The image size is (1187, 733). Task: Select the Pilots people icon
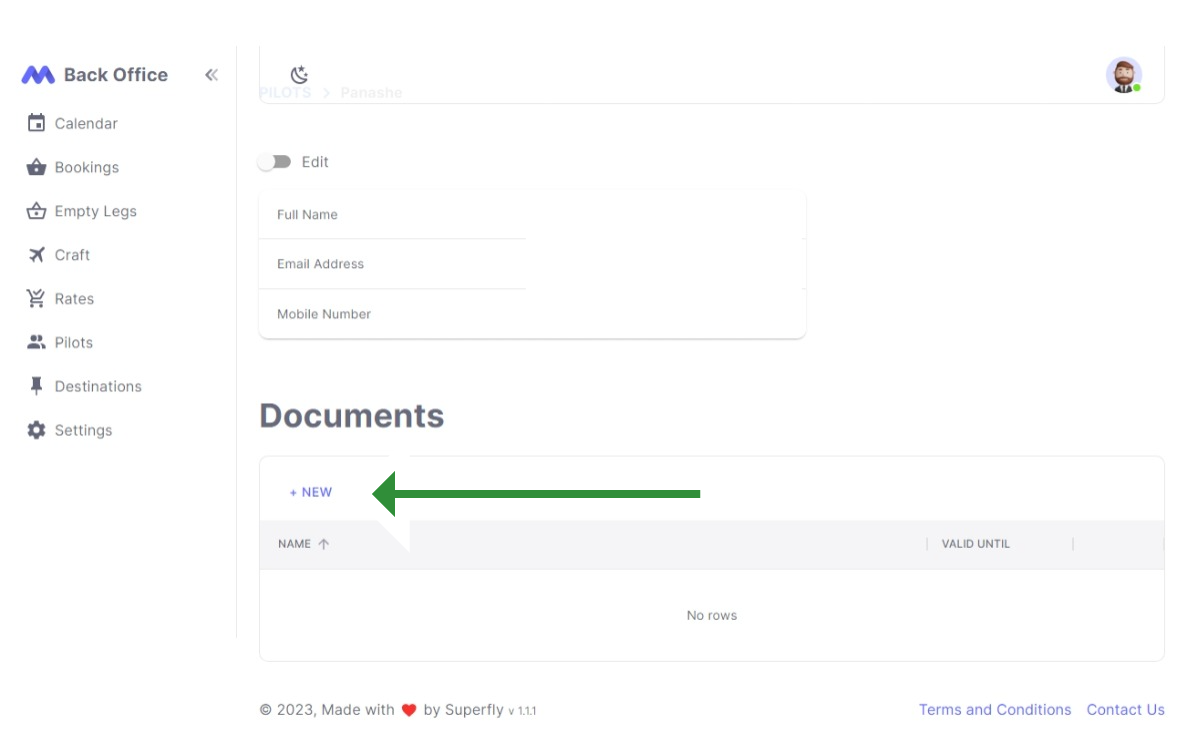(x=35, y=342)
